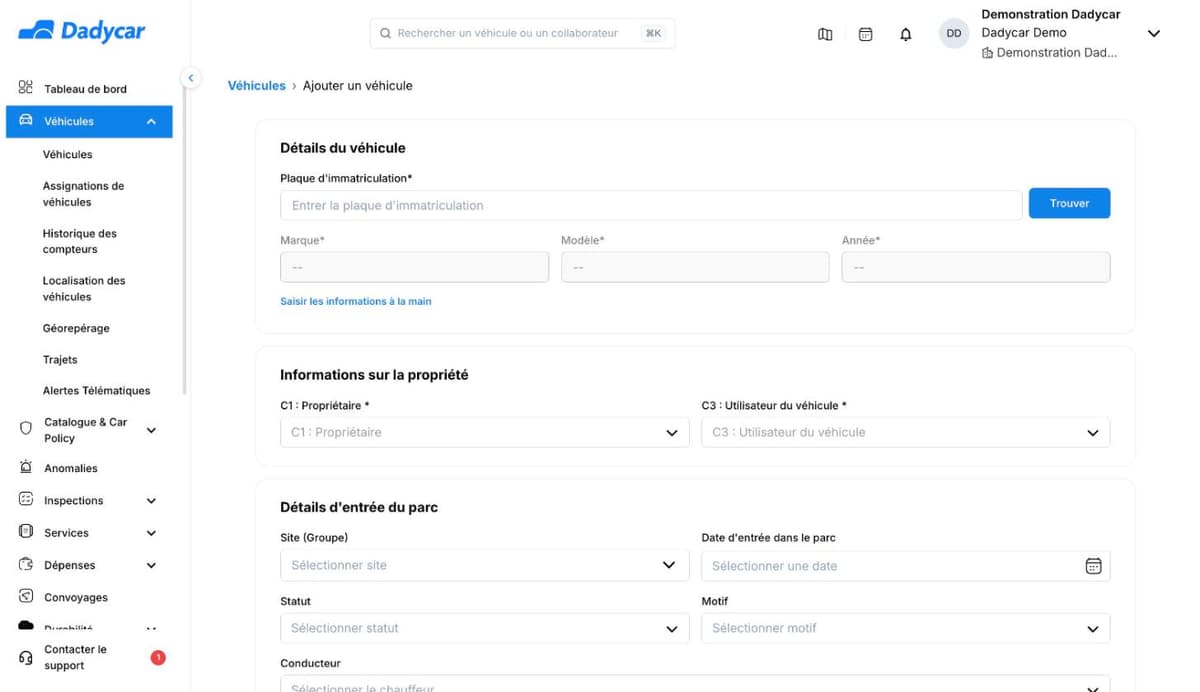This screenshot has width=1200, height=692.
Task: Open the Sélectionner statut dropdown
Action: coord(484,628)
